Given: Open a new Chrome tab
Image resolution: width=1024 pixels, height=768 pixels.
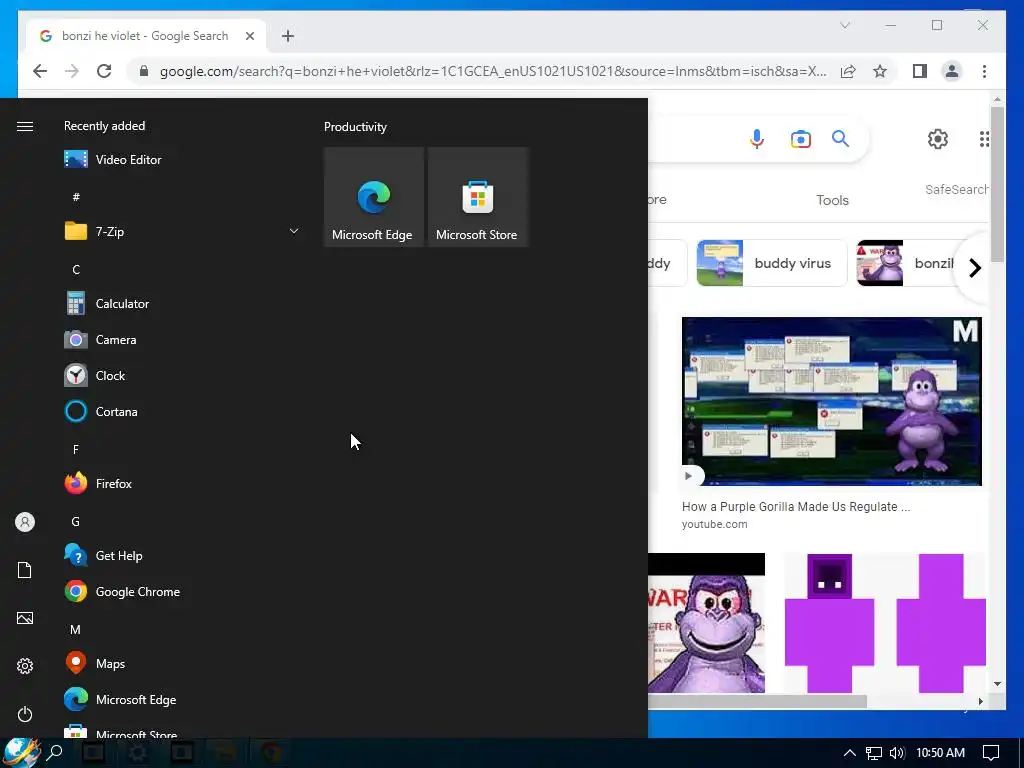Looking at the screenshot, I should coord(288,36).
